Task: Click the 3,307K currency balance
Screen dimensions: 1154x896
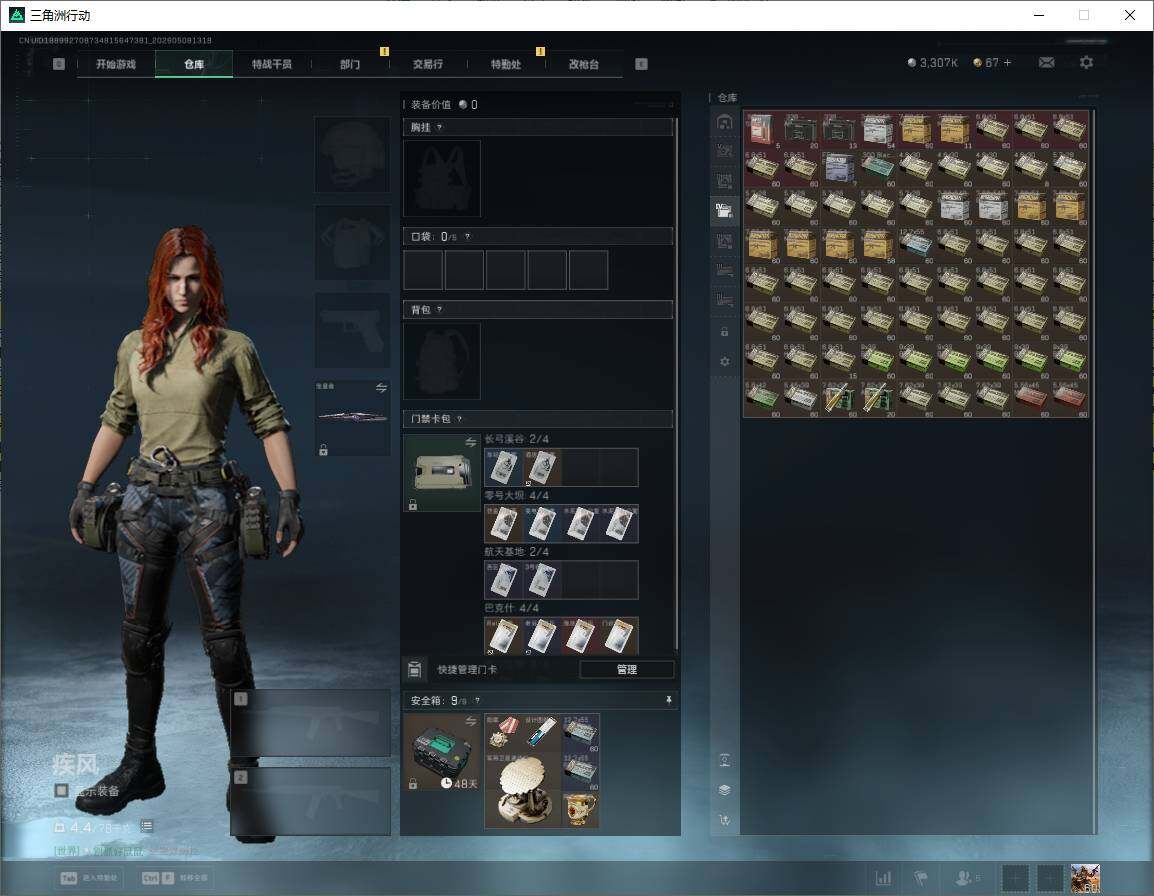Action: tap(932, 63)
